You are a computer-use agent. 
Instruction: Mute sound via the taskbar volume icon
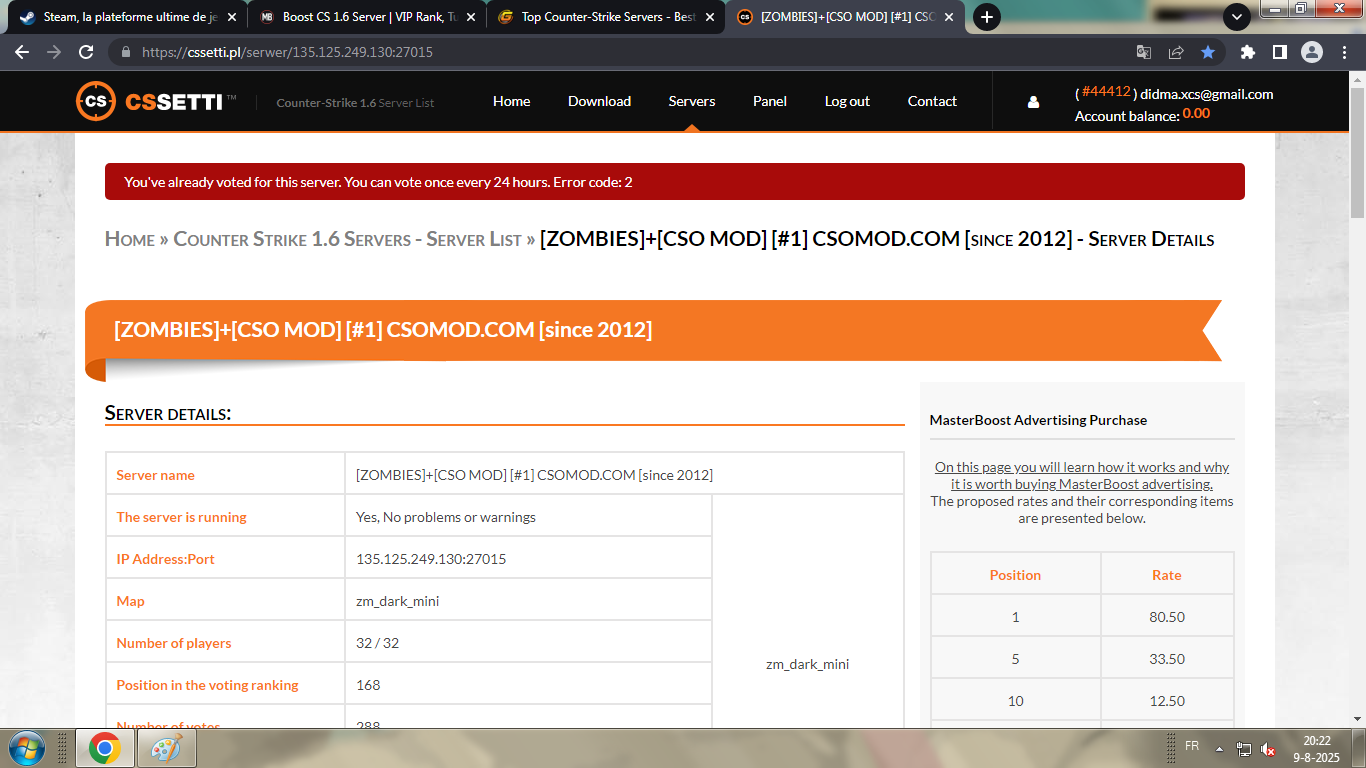click(x=1267, y=748)
